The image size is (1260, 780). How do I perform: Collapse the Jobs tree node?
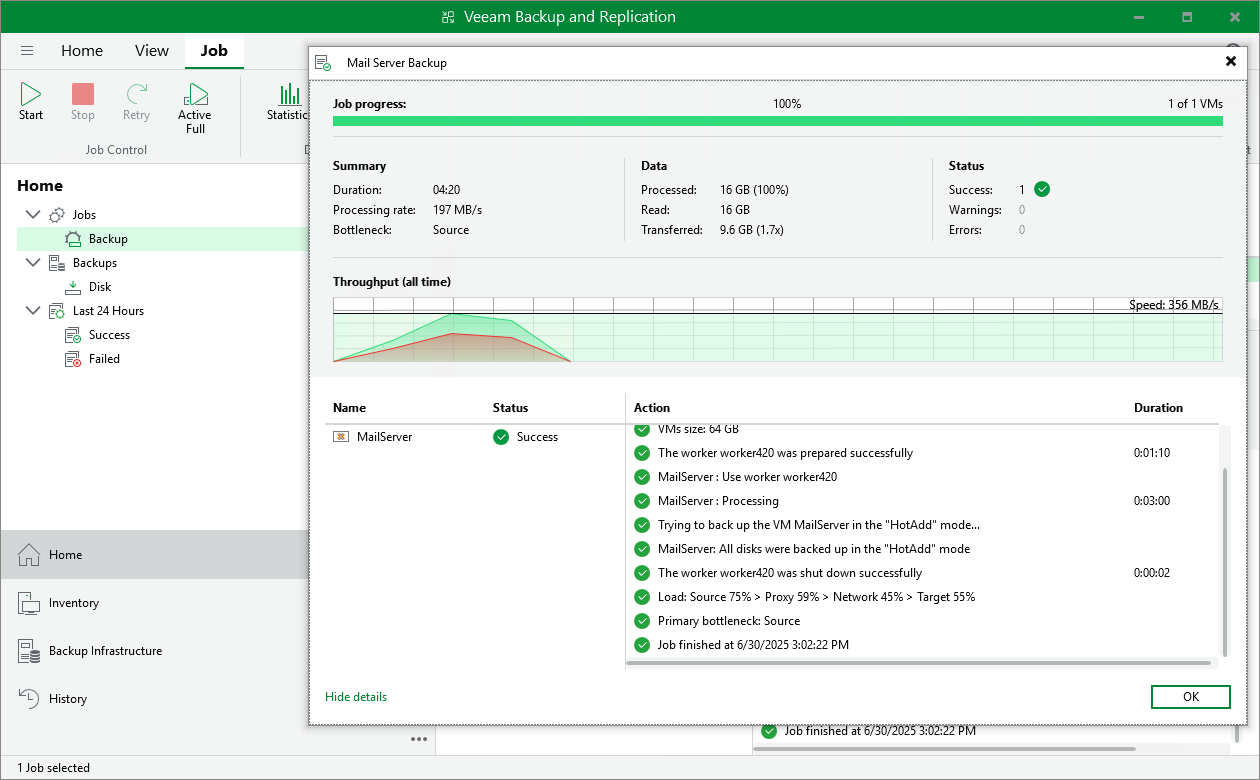pyautogui.click(x=33, y=215)
